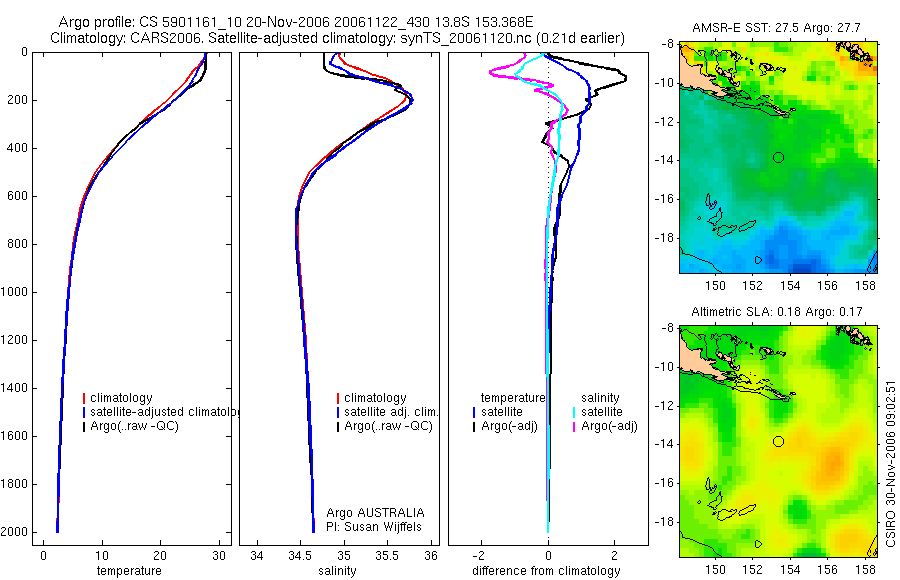Click the Argo profile title line
This screenshot has height=580, width=900.
coord(296,22)
